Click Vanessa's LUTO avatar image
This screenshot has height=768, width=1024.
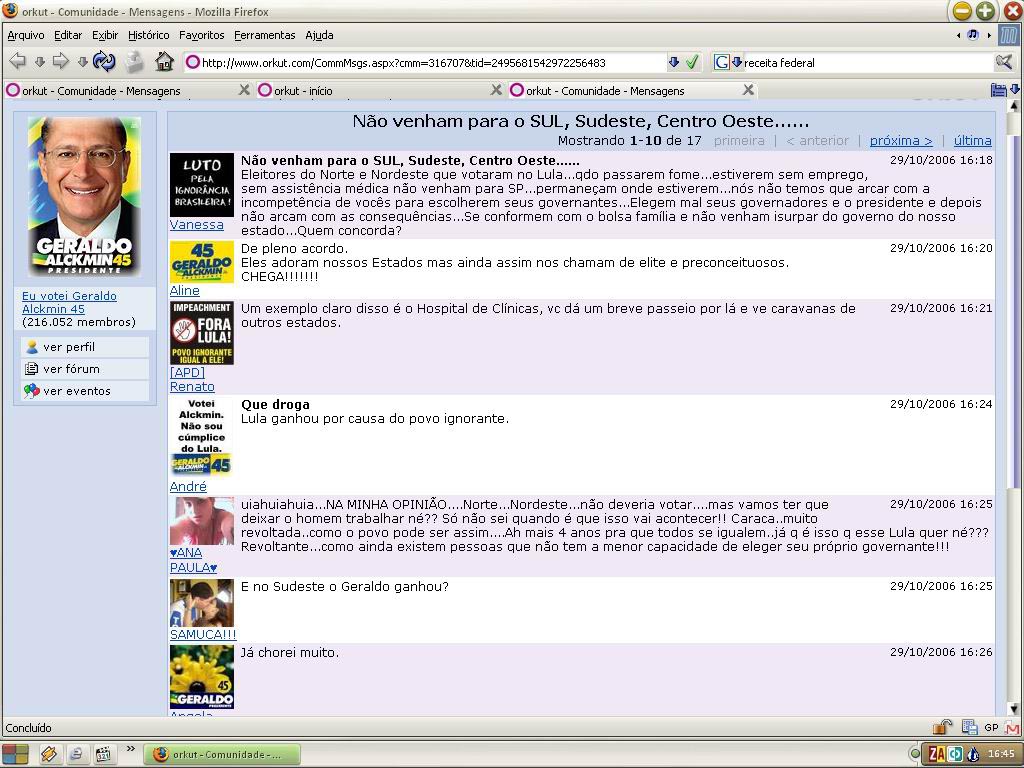pyautogui.click(x=201, y=185)
